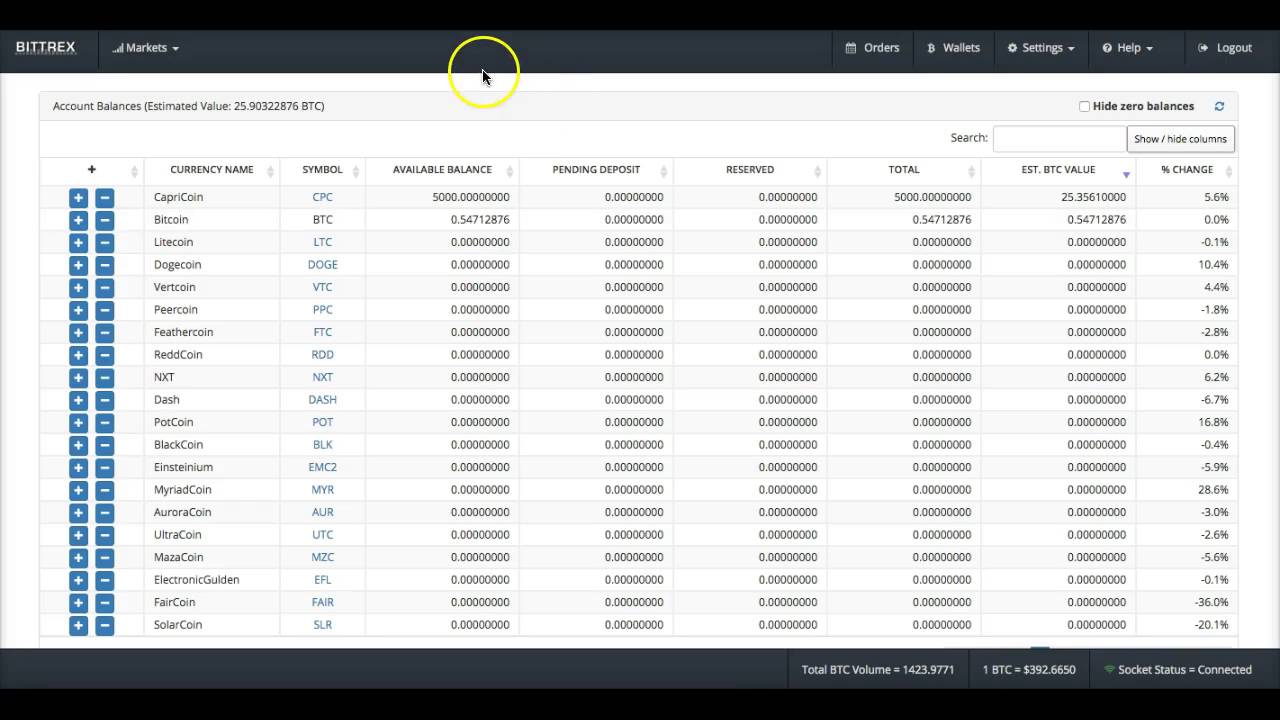Expand the Settings dropdown
The image size is (1280, 720).
click(x=1041, y=47)
